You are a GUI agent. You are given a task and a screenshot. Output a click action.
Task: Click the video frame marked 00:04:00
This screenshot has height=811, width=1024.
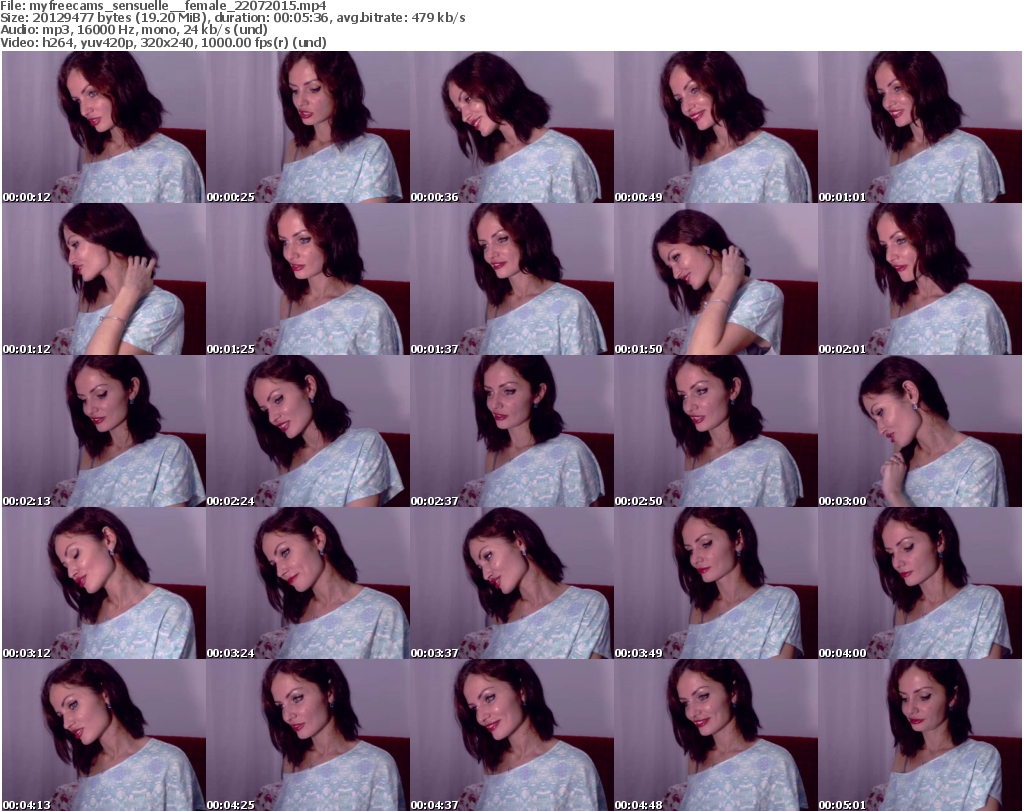click(920, 583)
